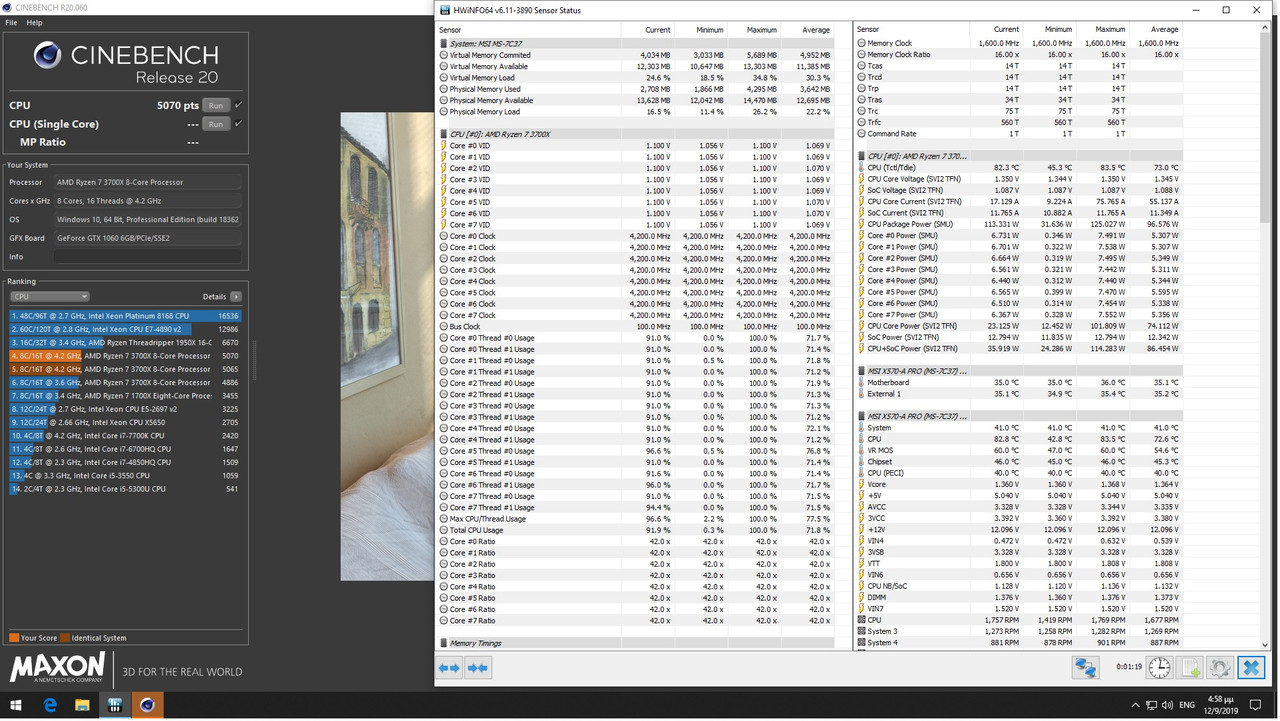
Task: Click the clock reset icon in HWiNFO
Action: [x=1160, y=667]
